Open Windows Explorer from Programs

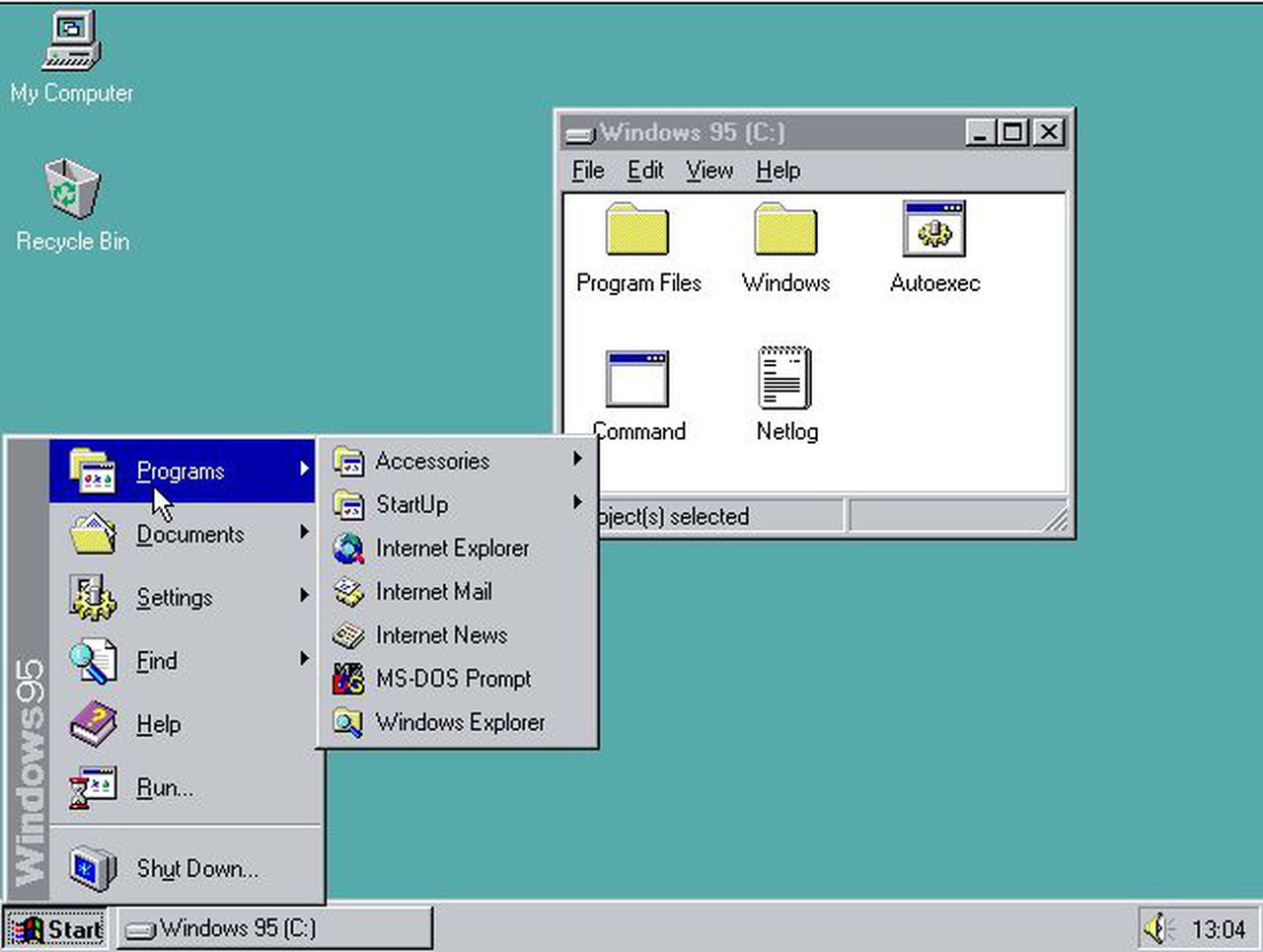coord(460,722)
